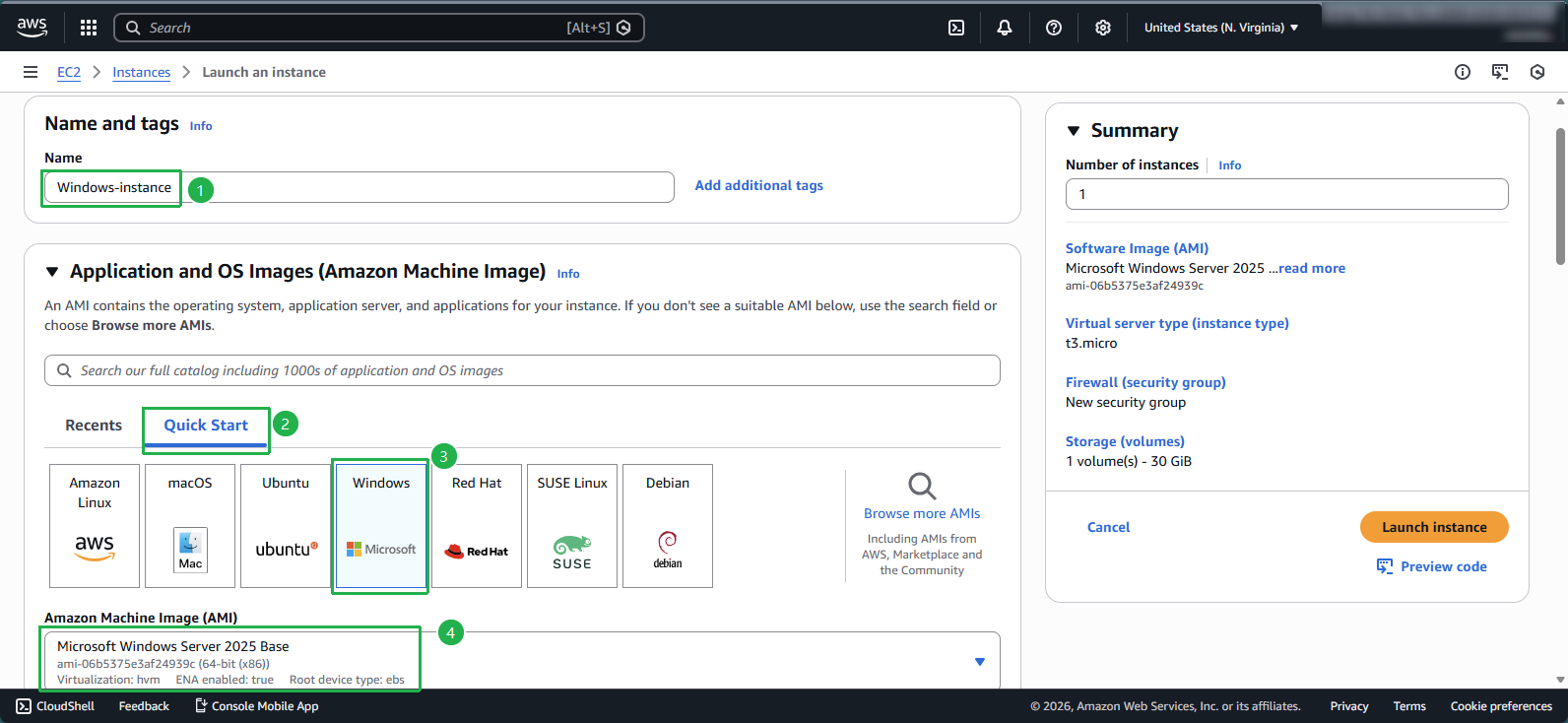The width and height of the screenshot is (1568, 723).
Task: Toggle the hamburger side navigation menu
Action: [x=31, y=72]
